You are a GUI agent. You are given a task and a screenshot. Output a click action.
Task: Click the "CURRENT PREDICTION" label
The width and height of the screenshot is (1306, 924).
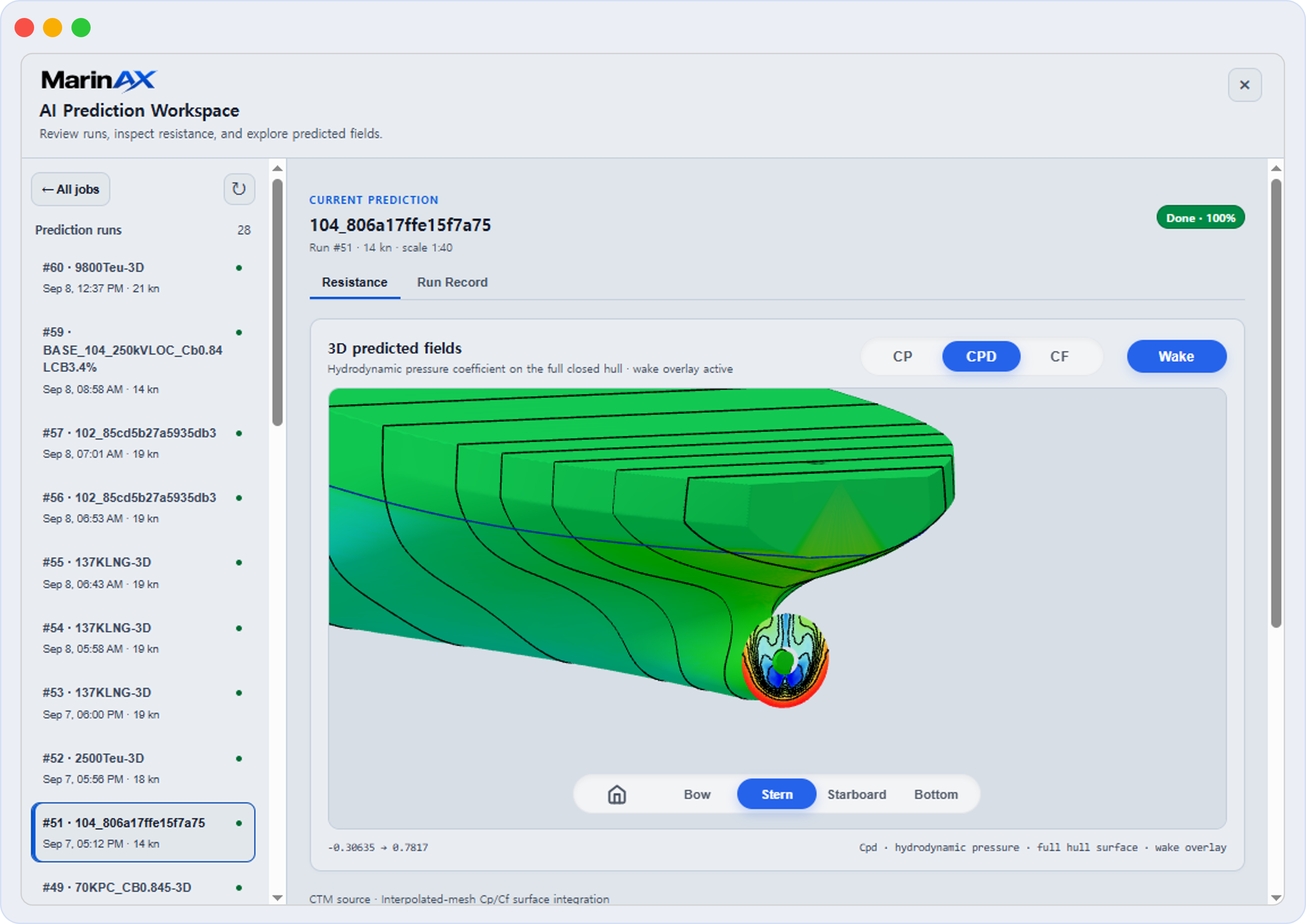[x=374, y=200]
